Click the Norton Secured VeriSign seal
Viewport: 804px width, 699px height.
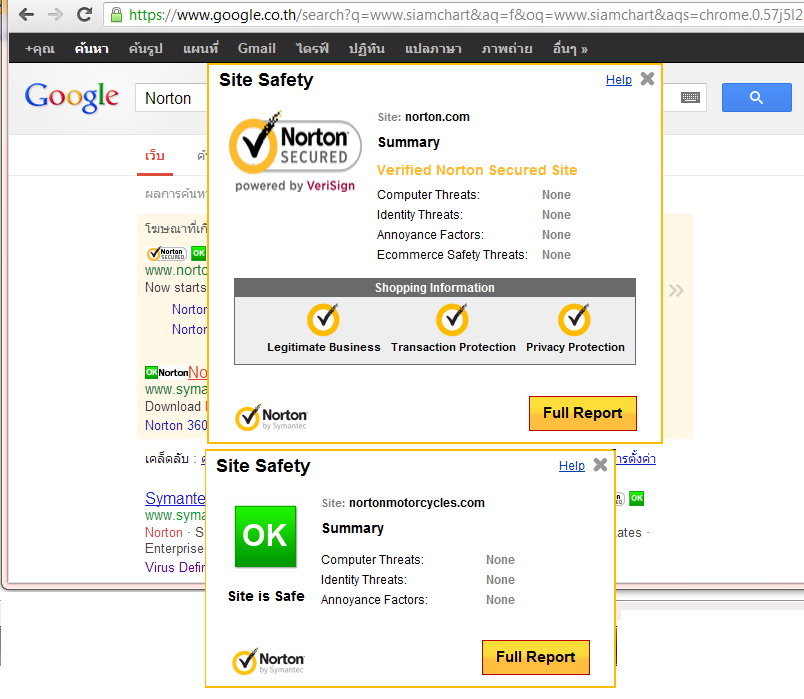coord(295,151)
